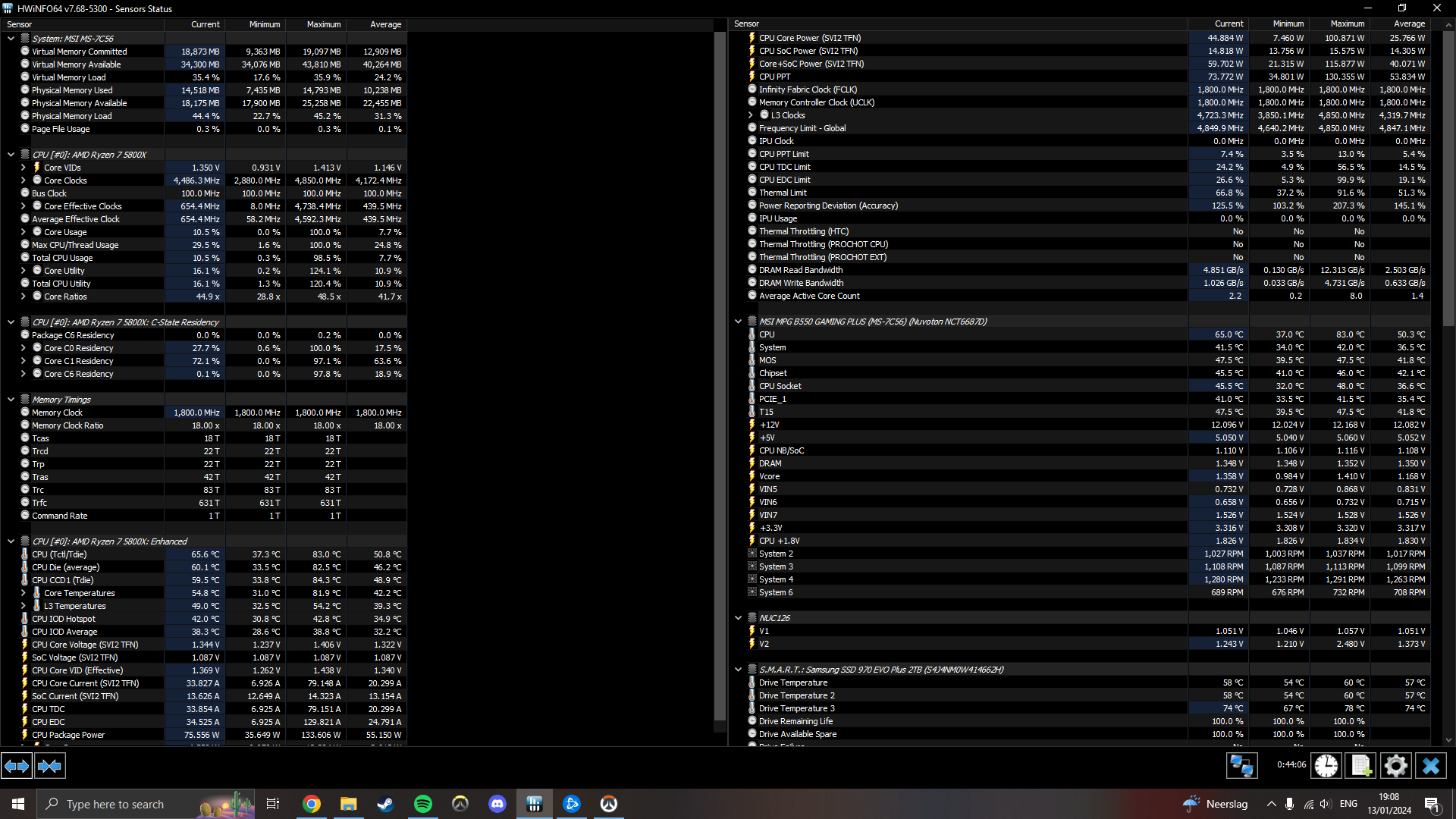Collapse the C-State Residency section
The image size is (1456, 819).
[11, 322]
